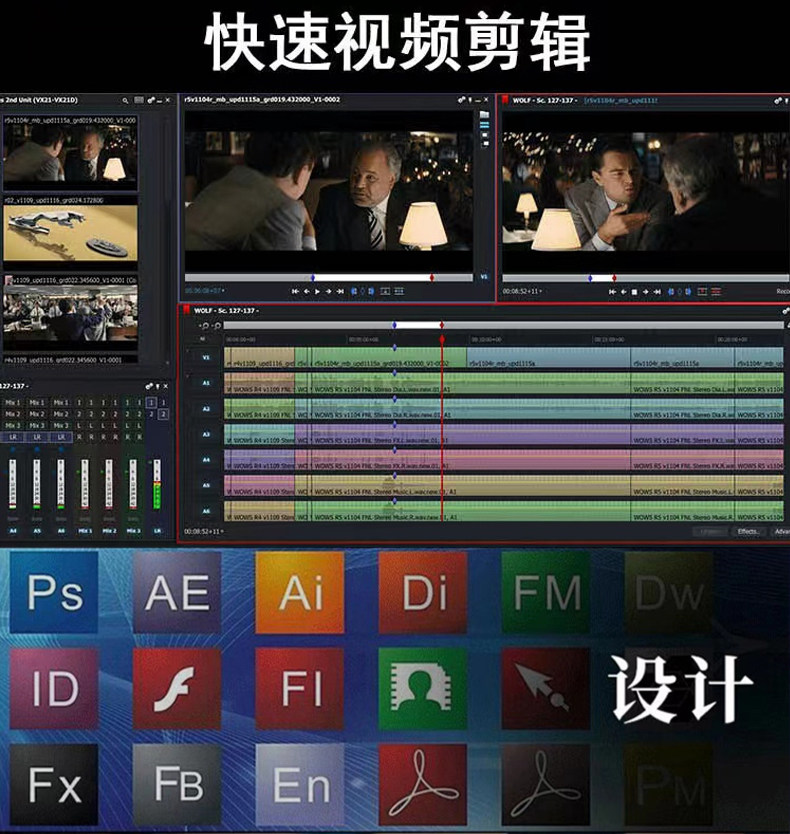
Task: Click the record viewer scrub bar
Action: 645,278
